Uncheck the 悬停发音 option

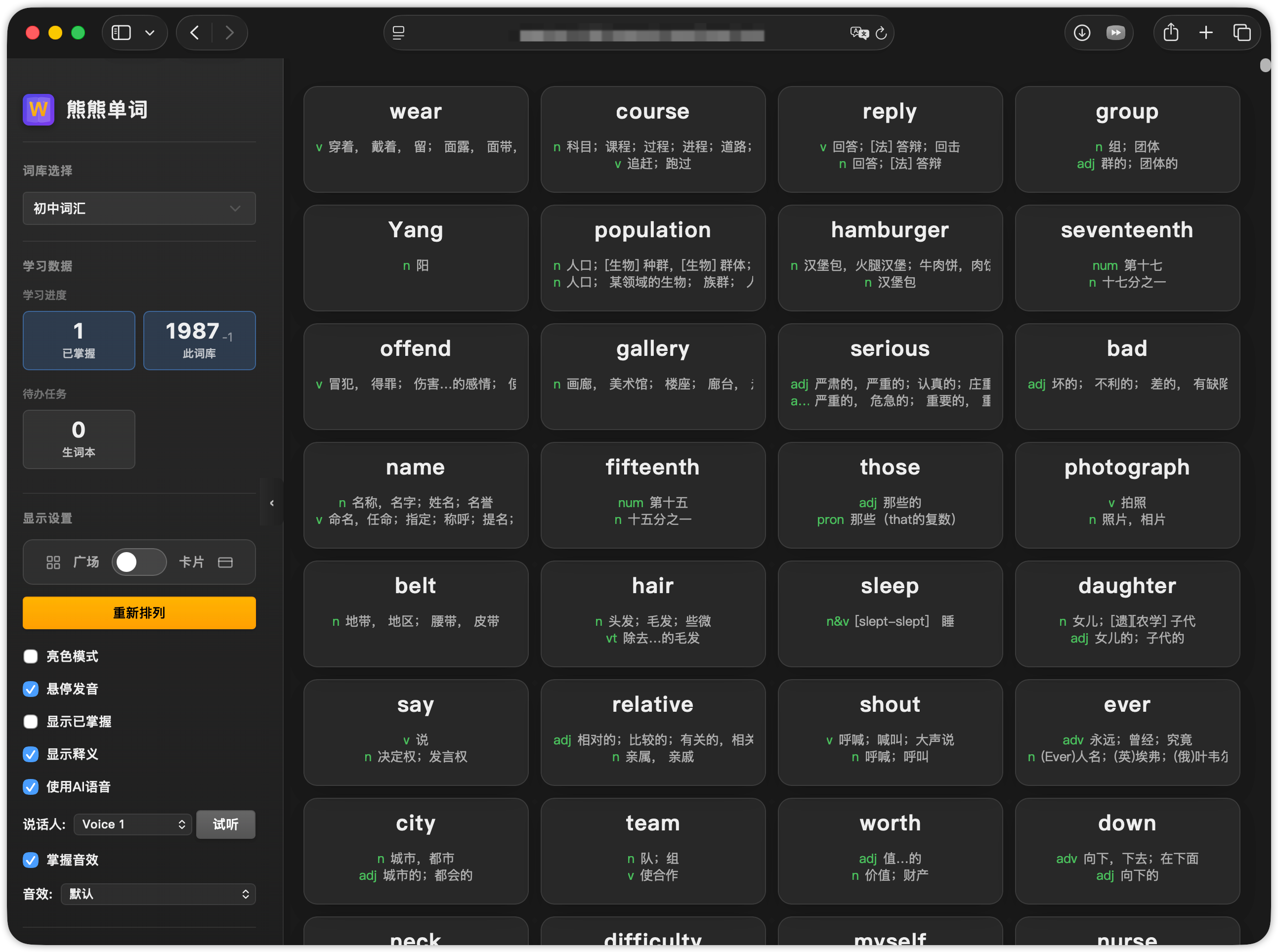click(x=31, y=689)
